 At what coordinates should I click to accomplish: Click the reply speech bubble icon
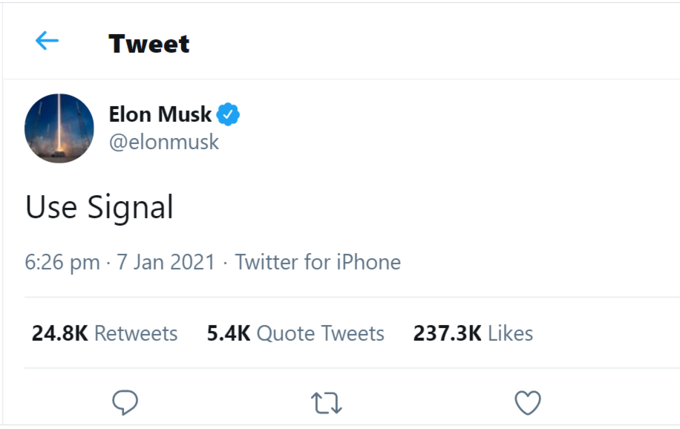(125, 402)
